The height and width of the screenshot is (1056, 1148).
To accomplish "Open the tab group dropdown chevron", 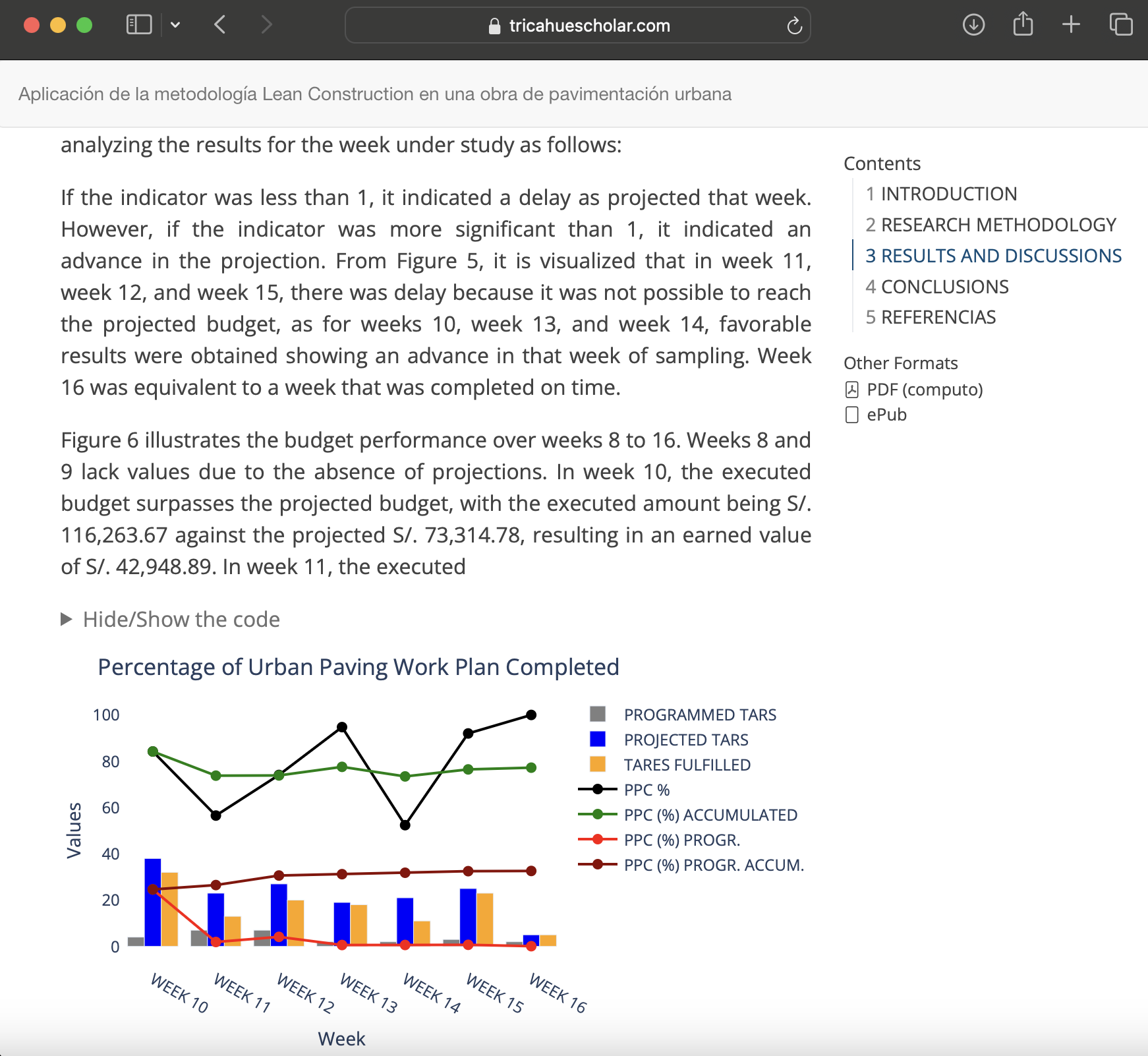I will 175,25.
